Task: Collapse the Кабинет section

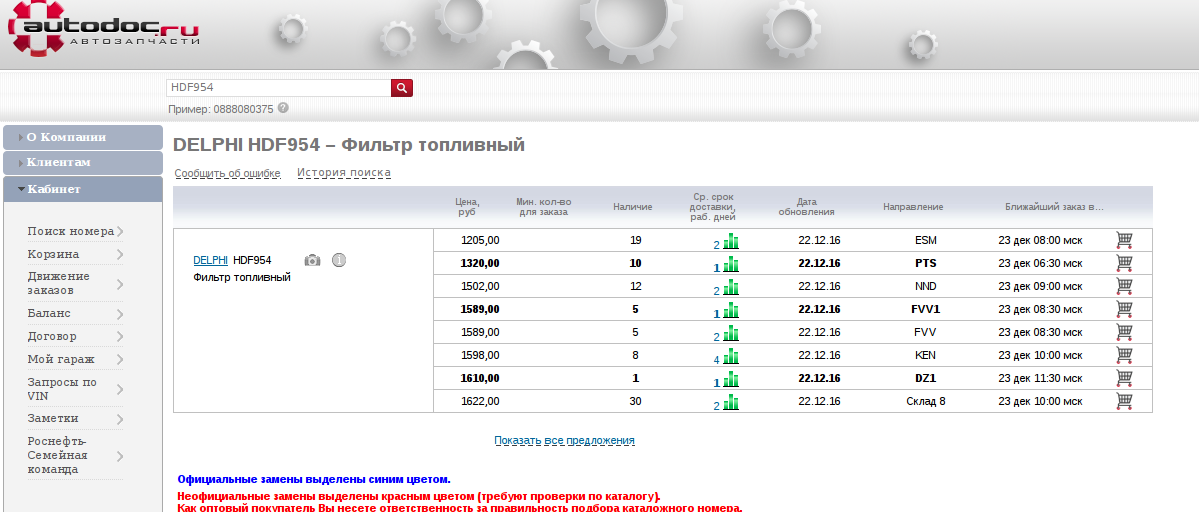Action: click(83, 189)
